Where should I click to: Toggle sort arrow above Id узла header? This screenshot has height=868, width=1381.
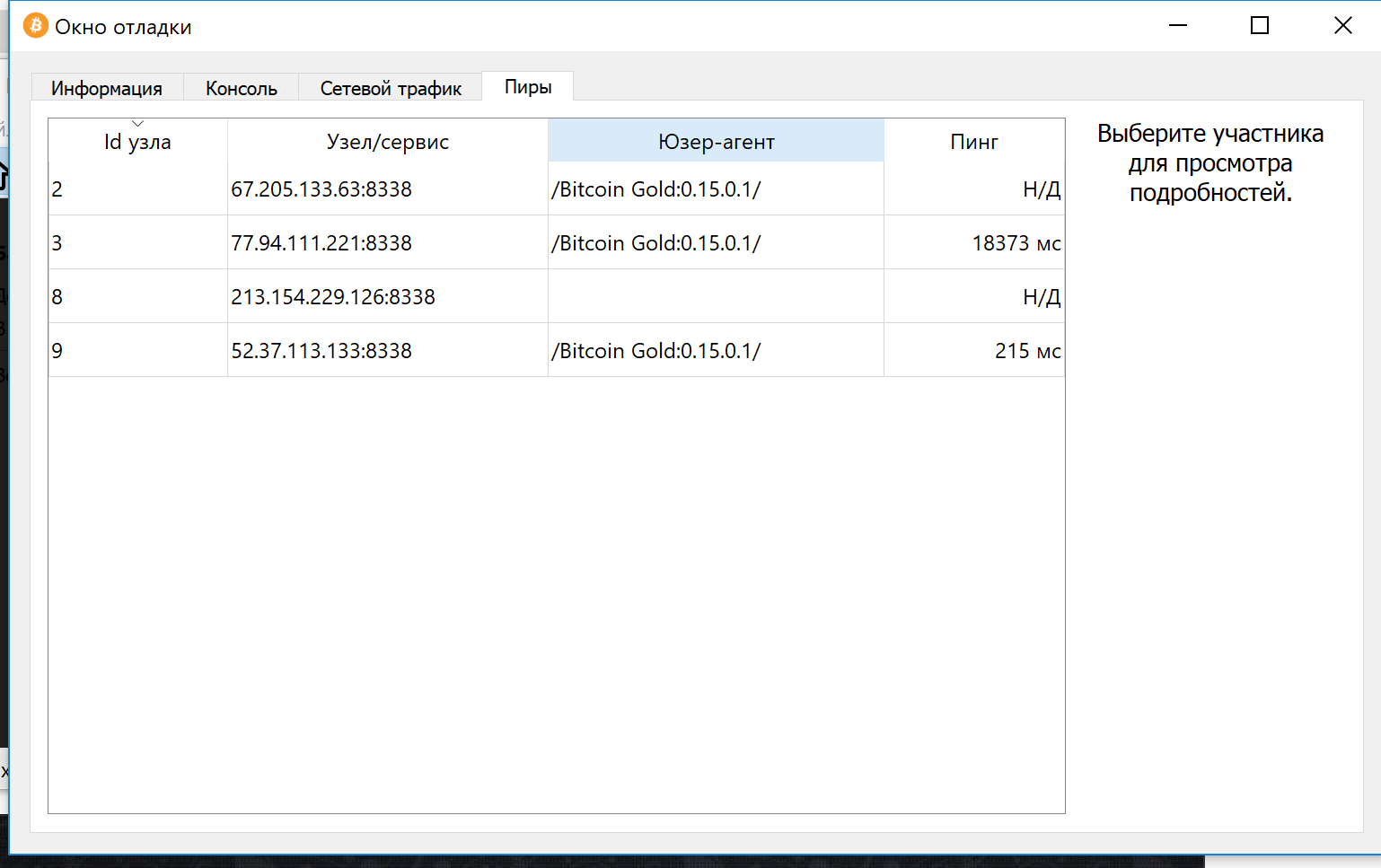pos(137,123)
